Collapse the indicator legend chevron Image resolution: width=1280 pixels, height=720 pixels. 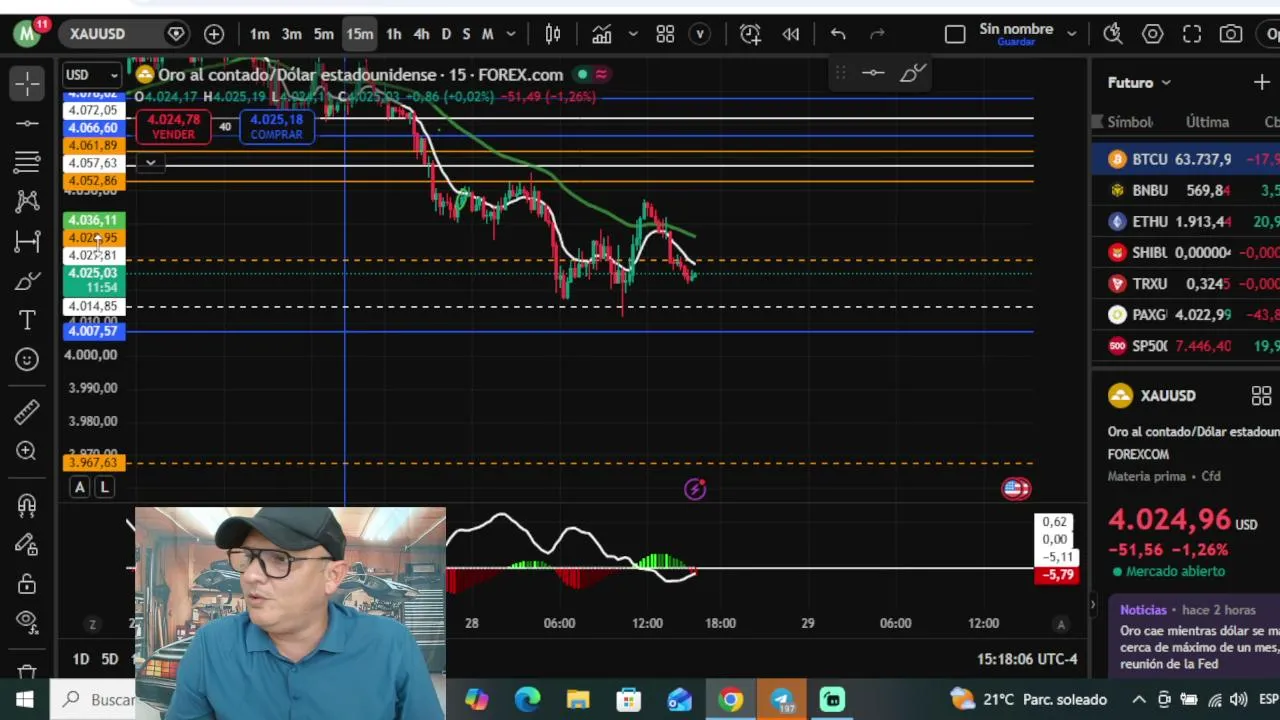(150, 163)
